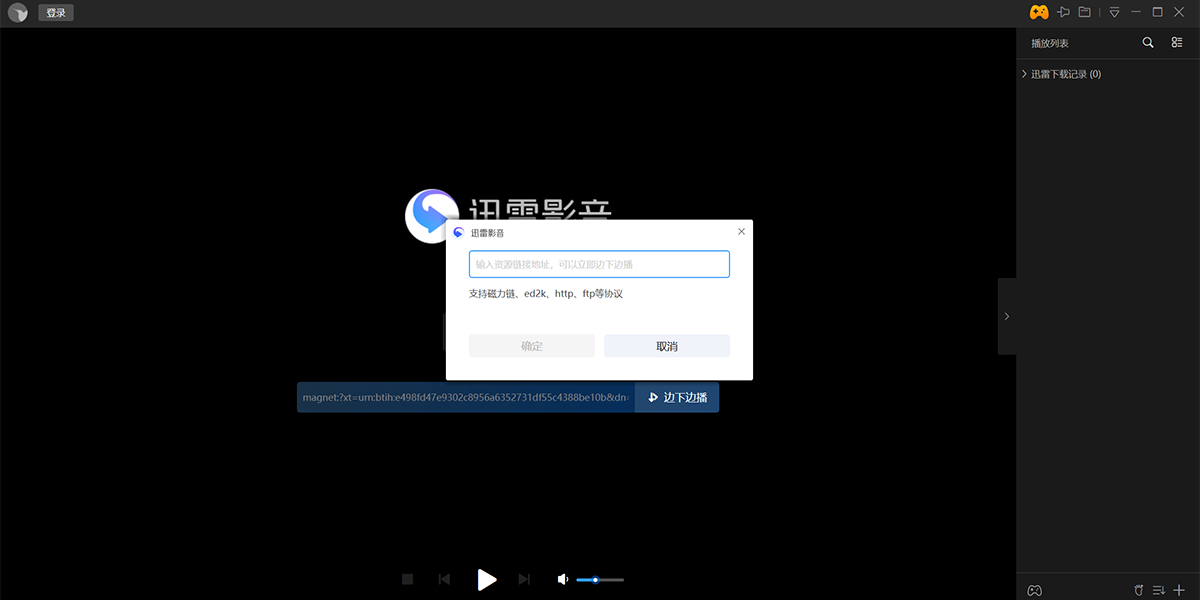Pin the player window on top
The width and height of the screenshot is (1200, 600).
click(1063, 12)
